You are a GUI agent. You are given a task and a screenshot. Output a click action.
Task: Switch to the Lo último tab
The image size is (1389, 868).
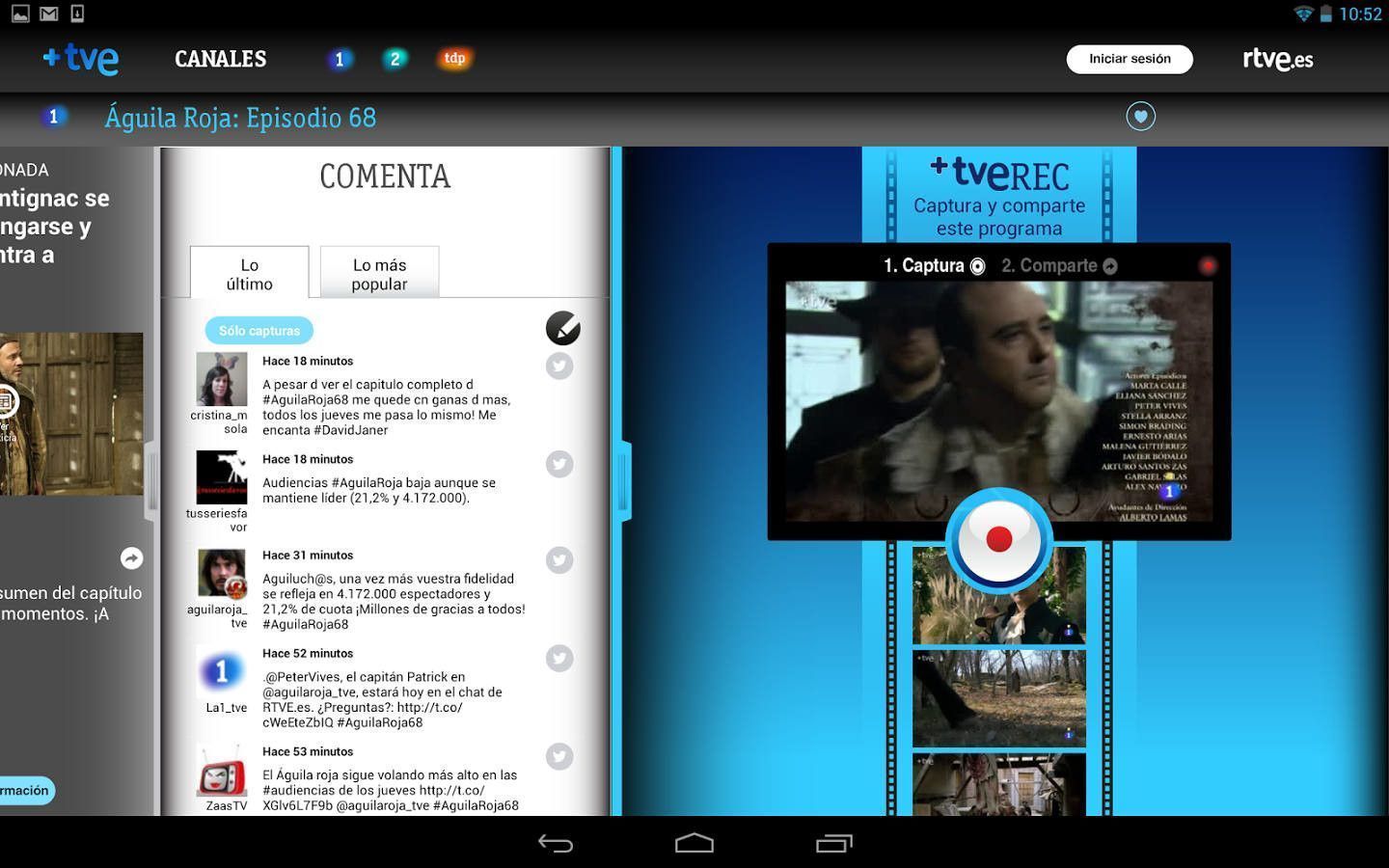tap(249, 274)
